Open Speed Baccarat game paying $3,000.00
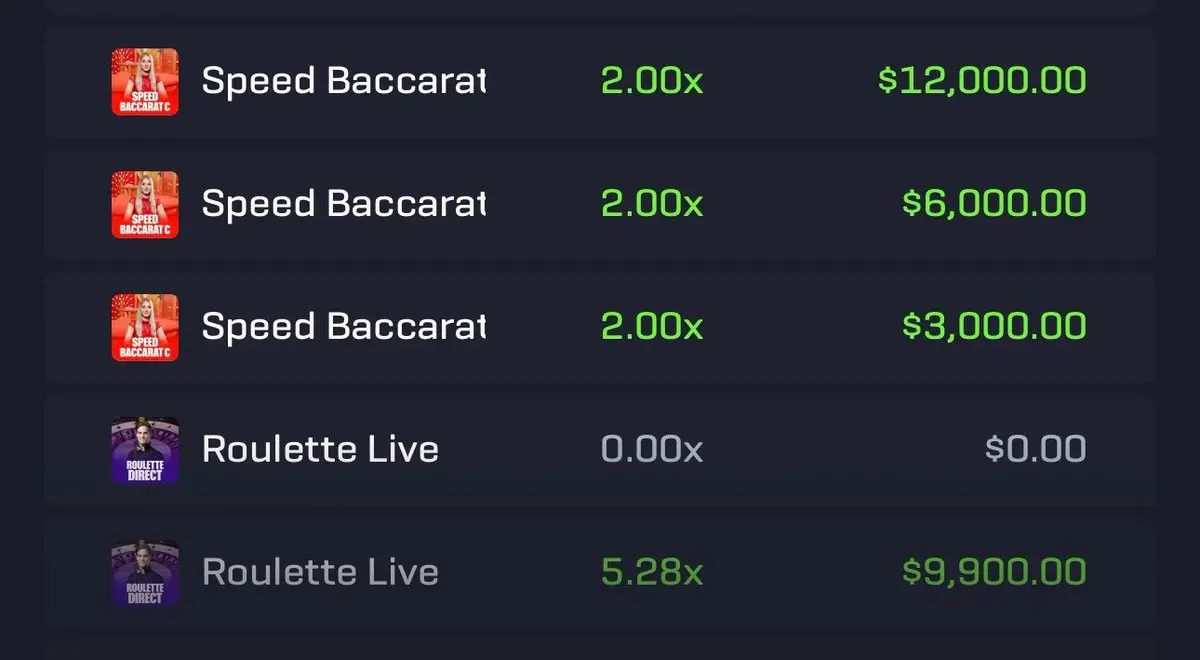1200x660 pixels. tap(344, 327)
